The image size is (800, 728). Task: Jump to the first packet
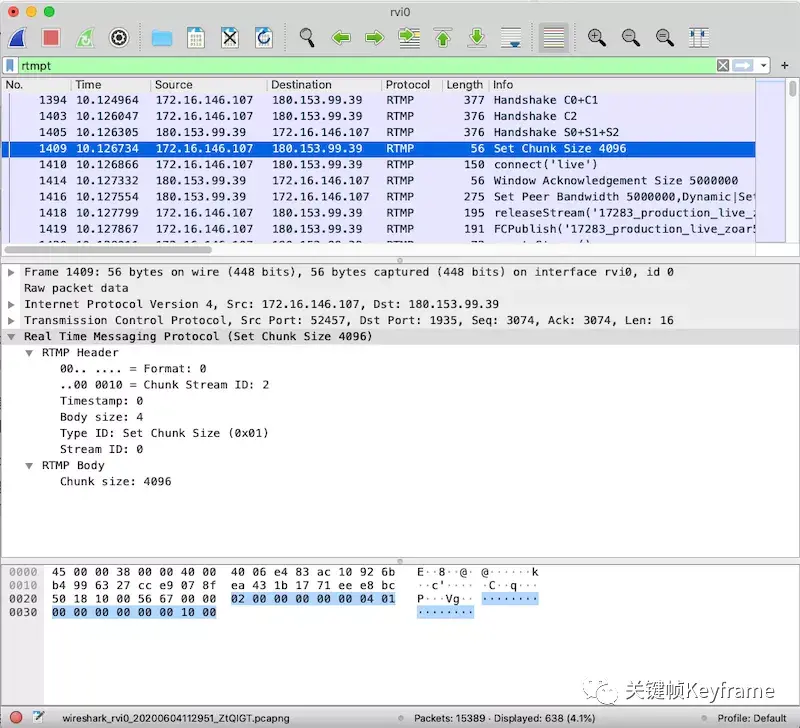[x=443, y=38]
